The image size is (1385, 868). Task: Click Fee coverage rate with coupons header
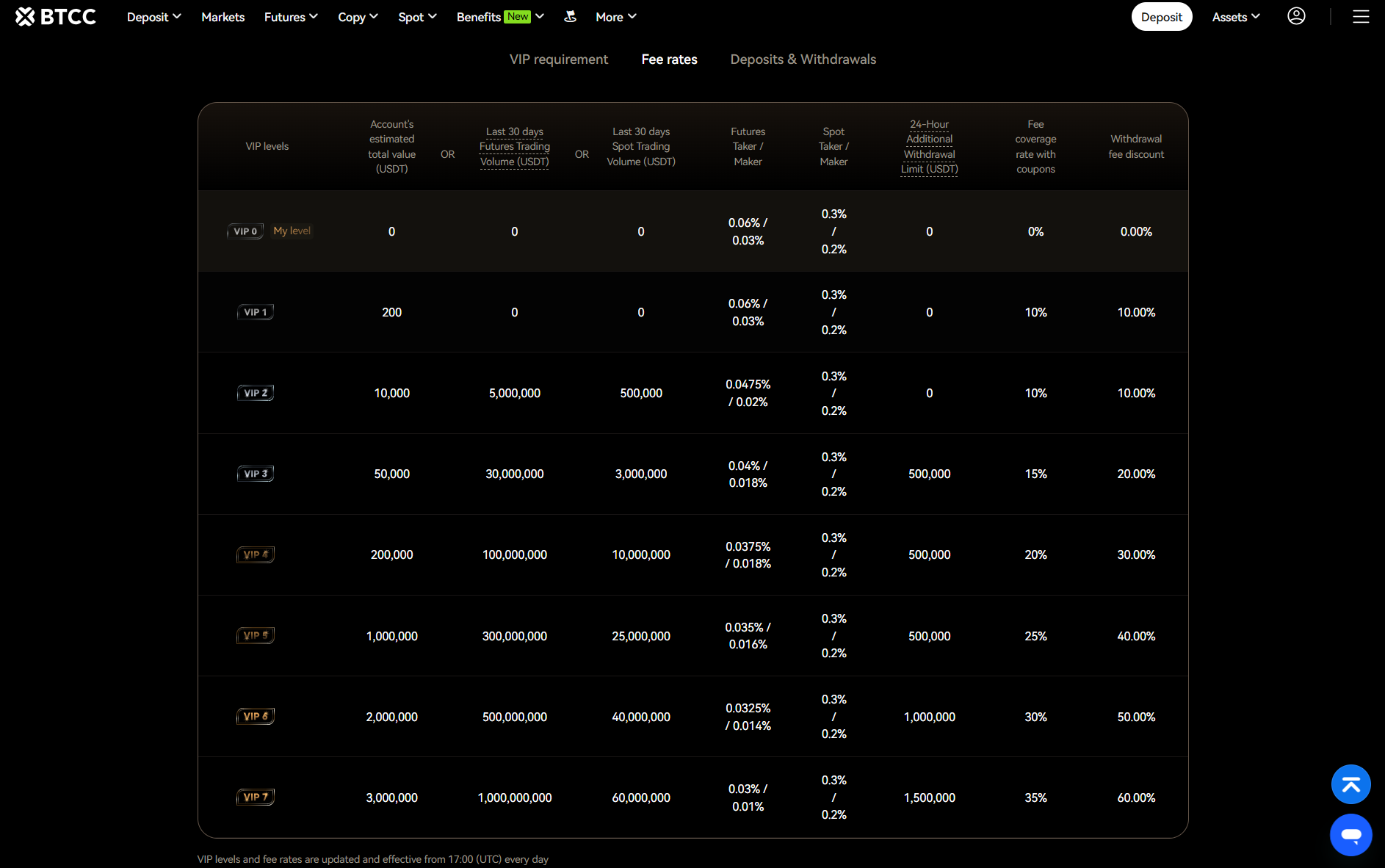click(x=1035, y=147)
